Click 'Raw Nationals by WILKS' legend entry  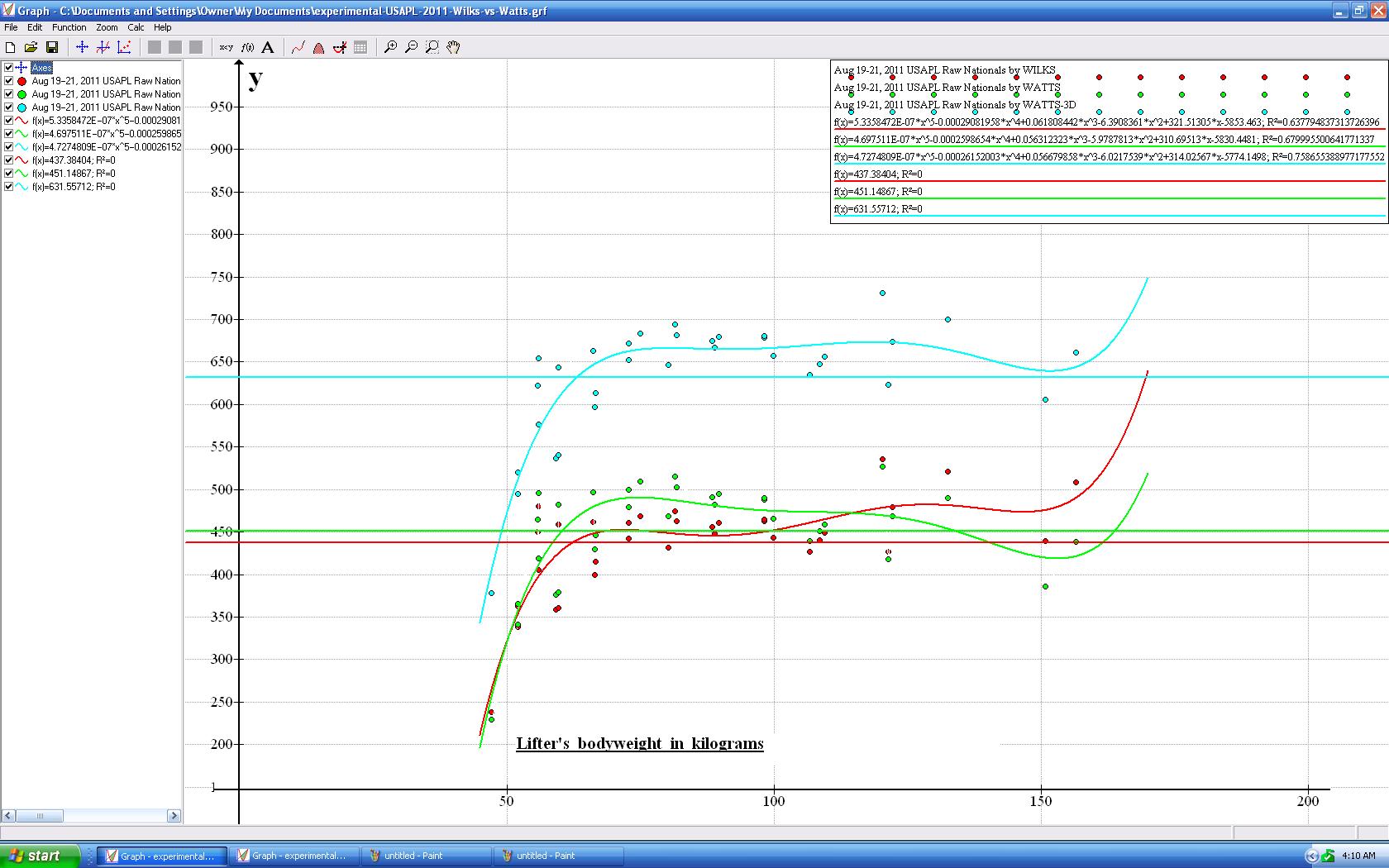pyautogui.click(x=944, y=70)
